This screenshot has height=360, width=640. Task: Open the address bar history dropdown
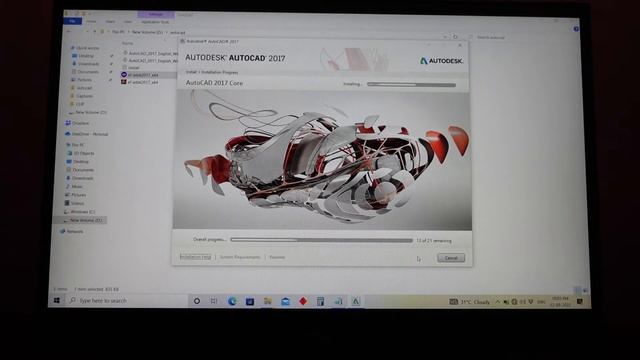[445, 37]
